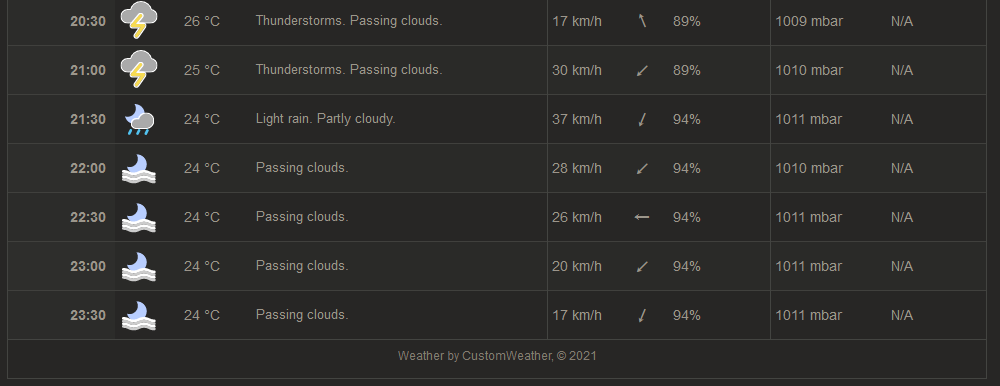This screenshot has height=386, width=1000.
Task: Click the passing clouds icon at 22:30
Action: 139,218
